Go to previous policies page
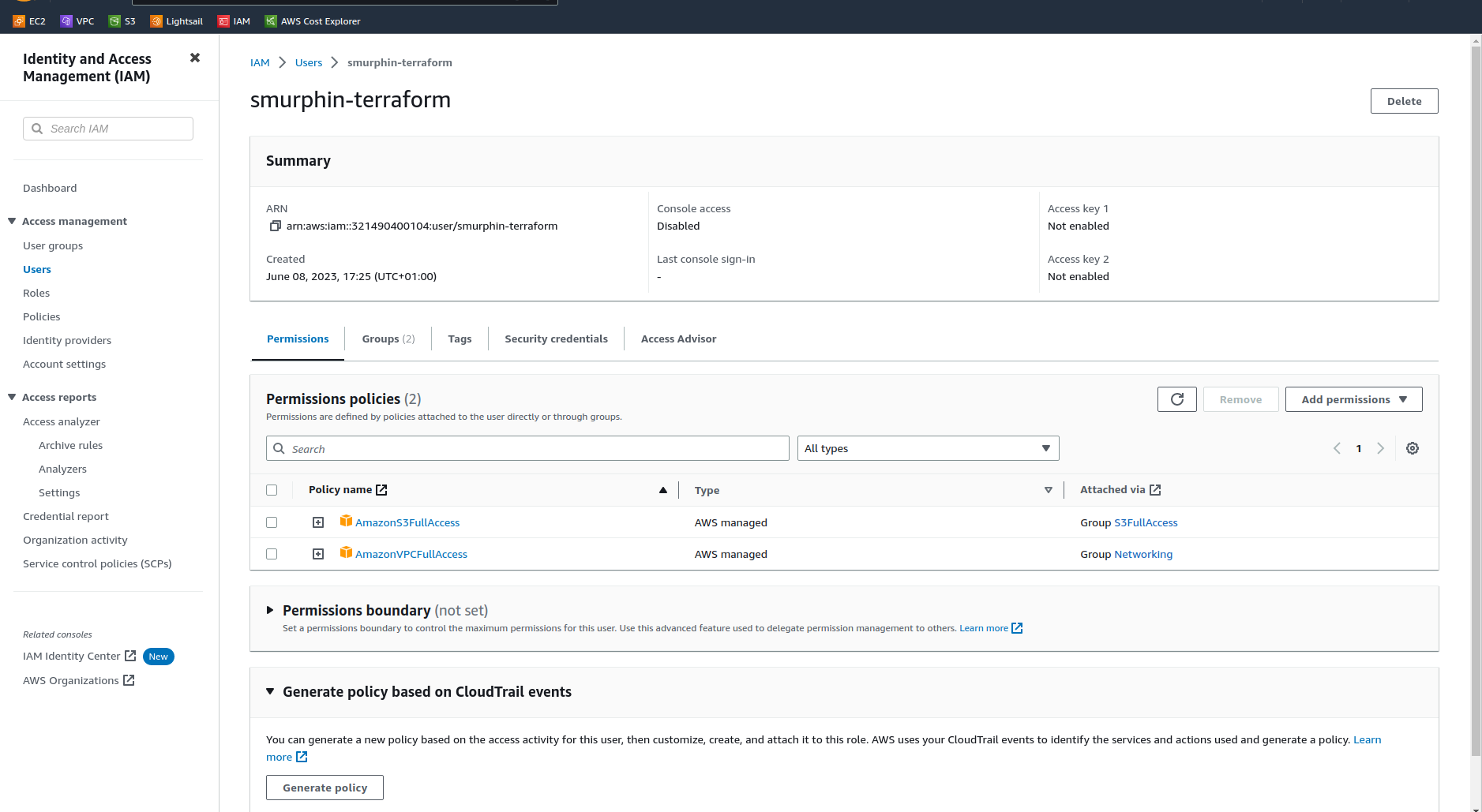Viewport: 1482px width, 812px height. tap(1337, 448)
